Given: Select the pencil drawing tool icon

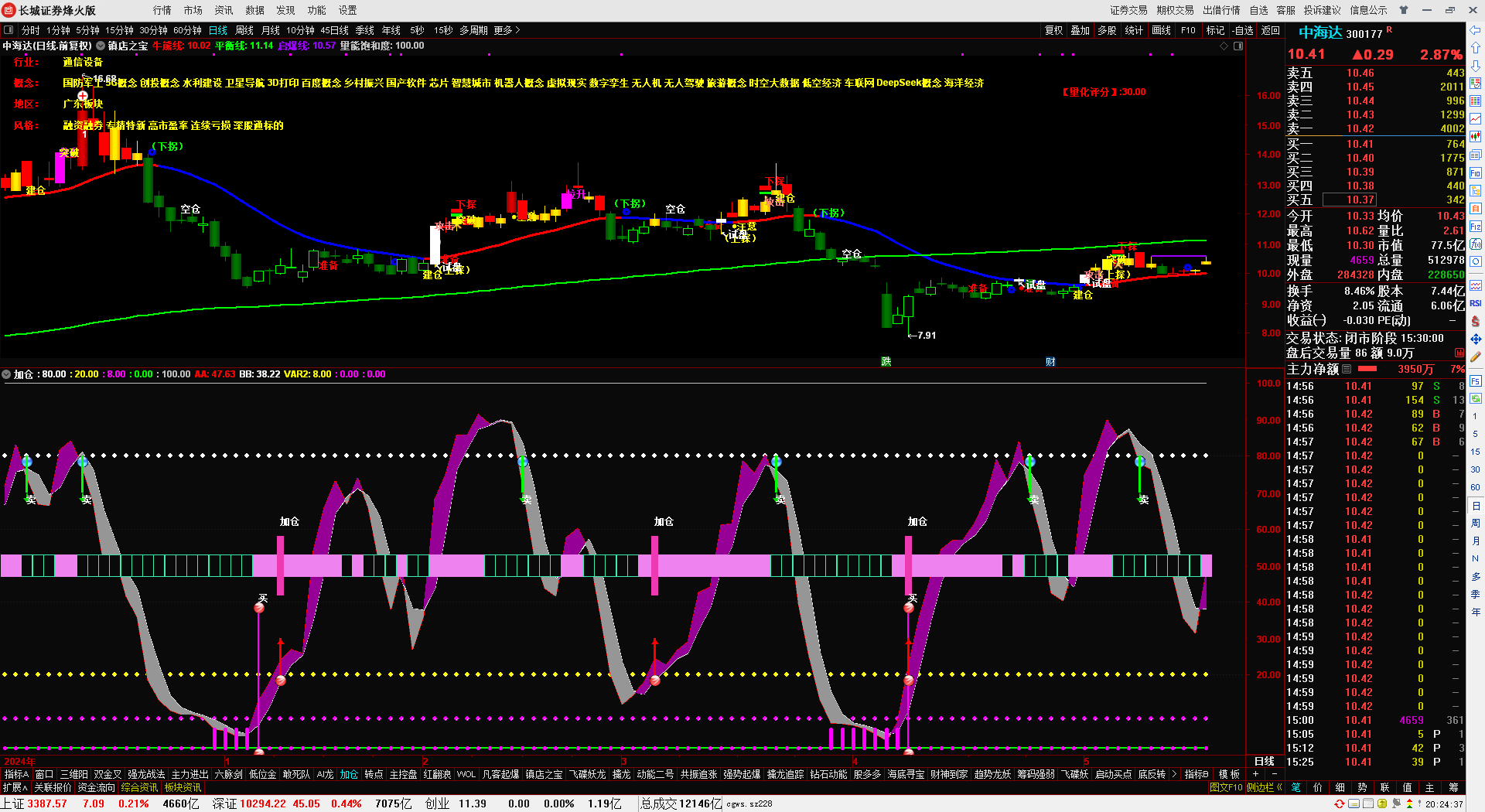Looking at the screenshot, I should tap(1476, 357).
